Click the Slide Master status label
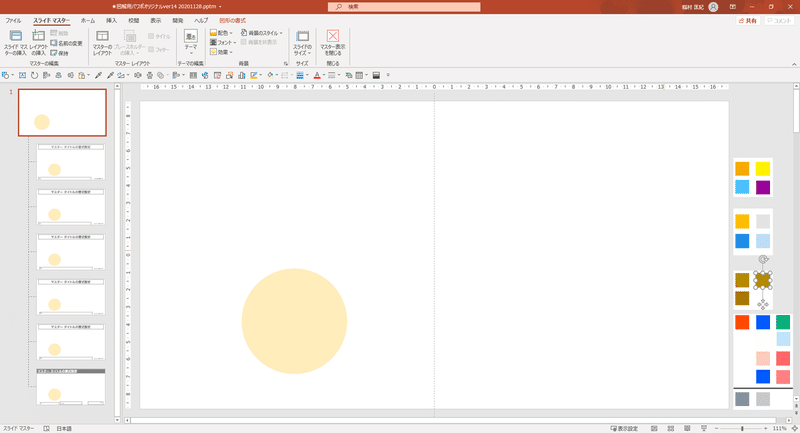The image size is (800, 433). tap(18, 428)
